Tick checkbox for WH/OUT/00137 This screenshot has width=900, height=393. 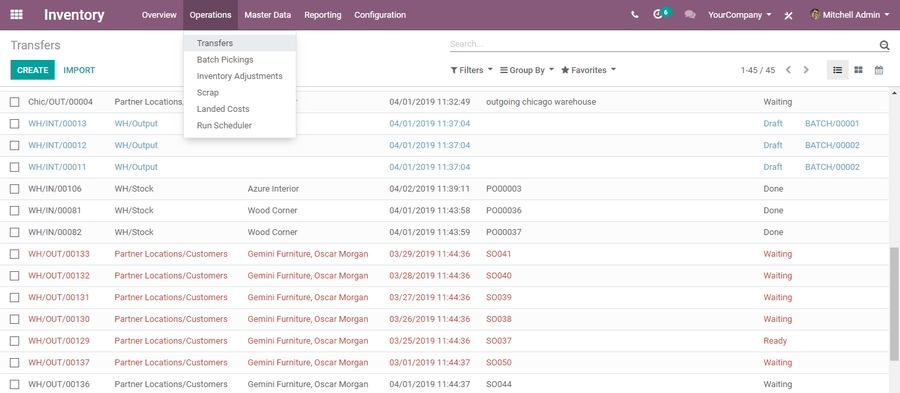(14, 363)
